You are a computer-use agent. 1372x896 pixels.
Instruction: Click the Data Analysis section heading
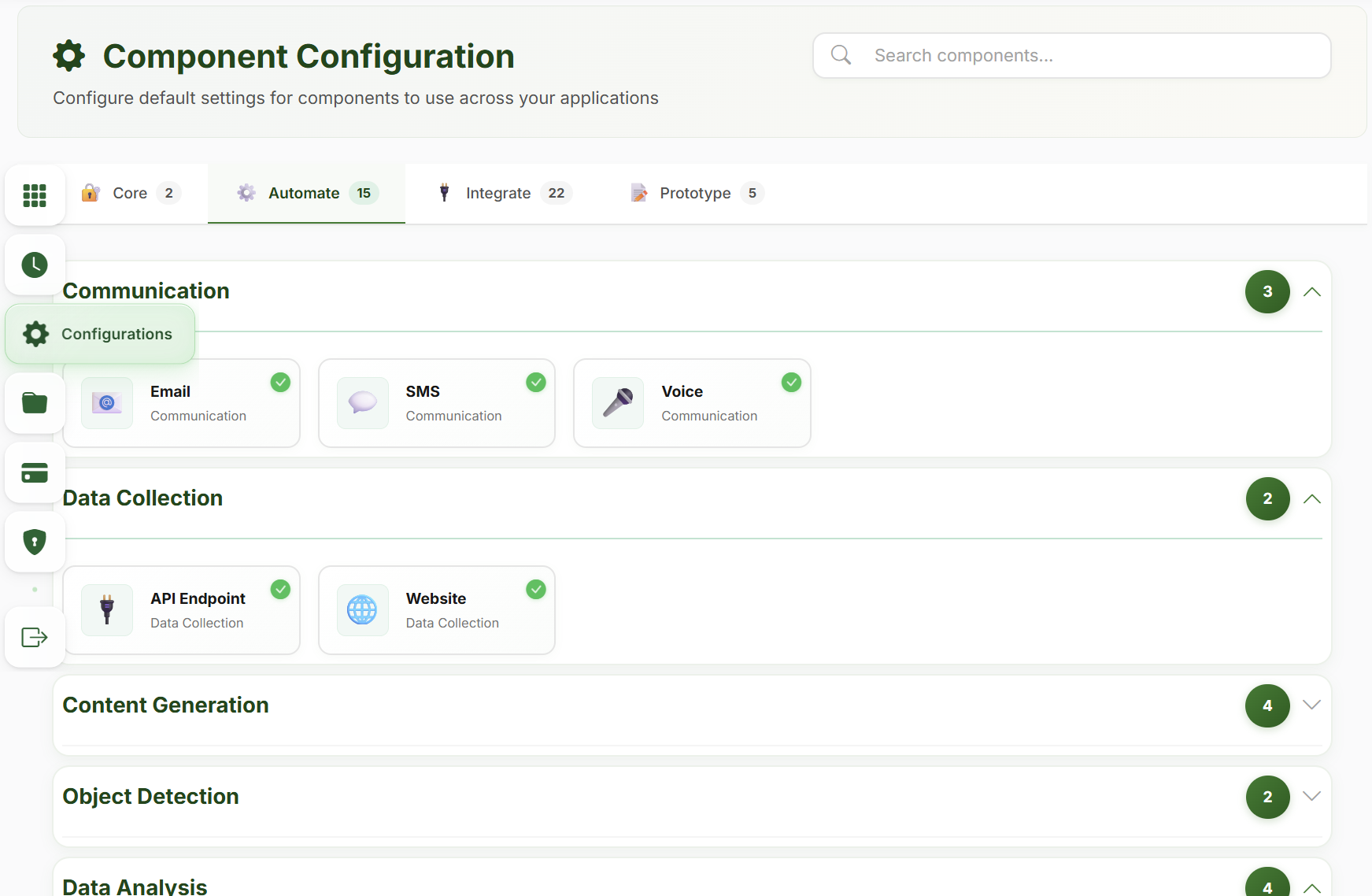(x=135, y=887)
